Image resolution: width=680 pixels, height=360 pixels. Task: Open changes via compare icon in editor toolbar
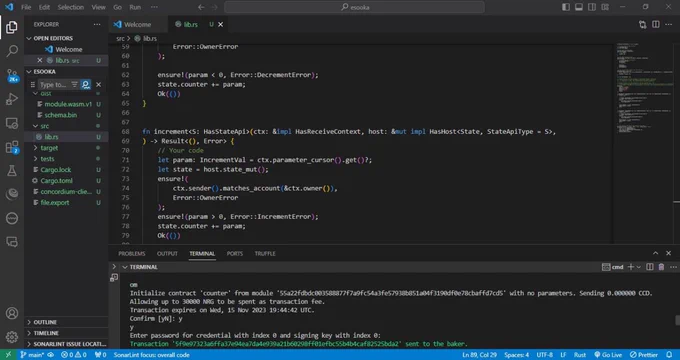coord(643,25)
